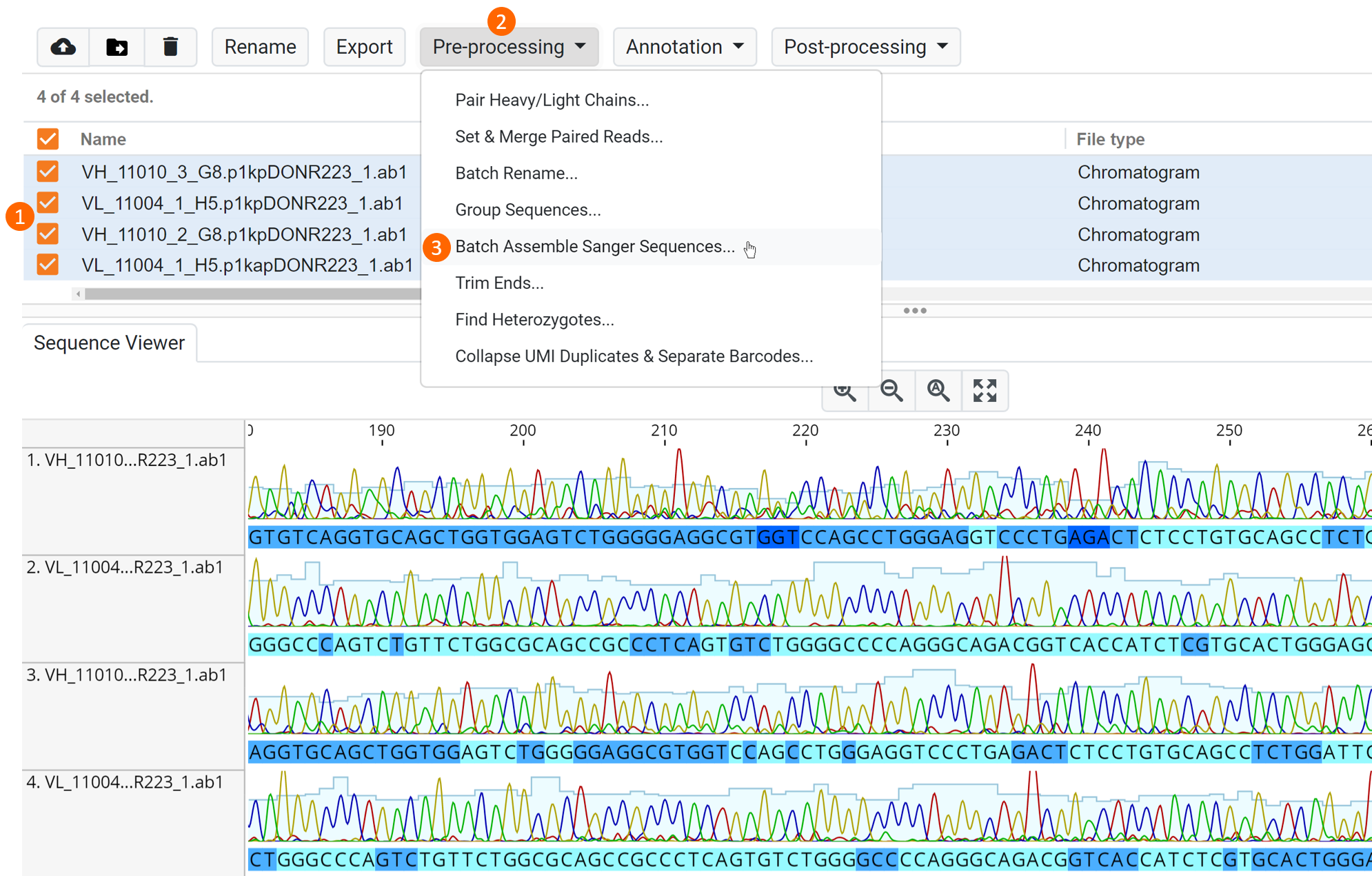Uncheck VL_11004_1_H5.p1kapDONR223_1.ab1 checkbox
Screen dimensions: 1372x876
[48, 265]
